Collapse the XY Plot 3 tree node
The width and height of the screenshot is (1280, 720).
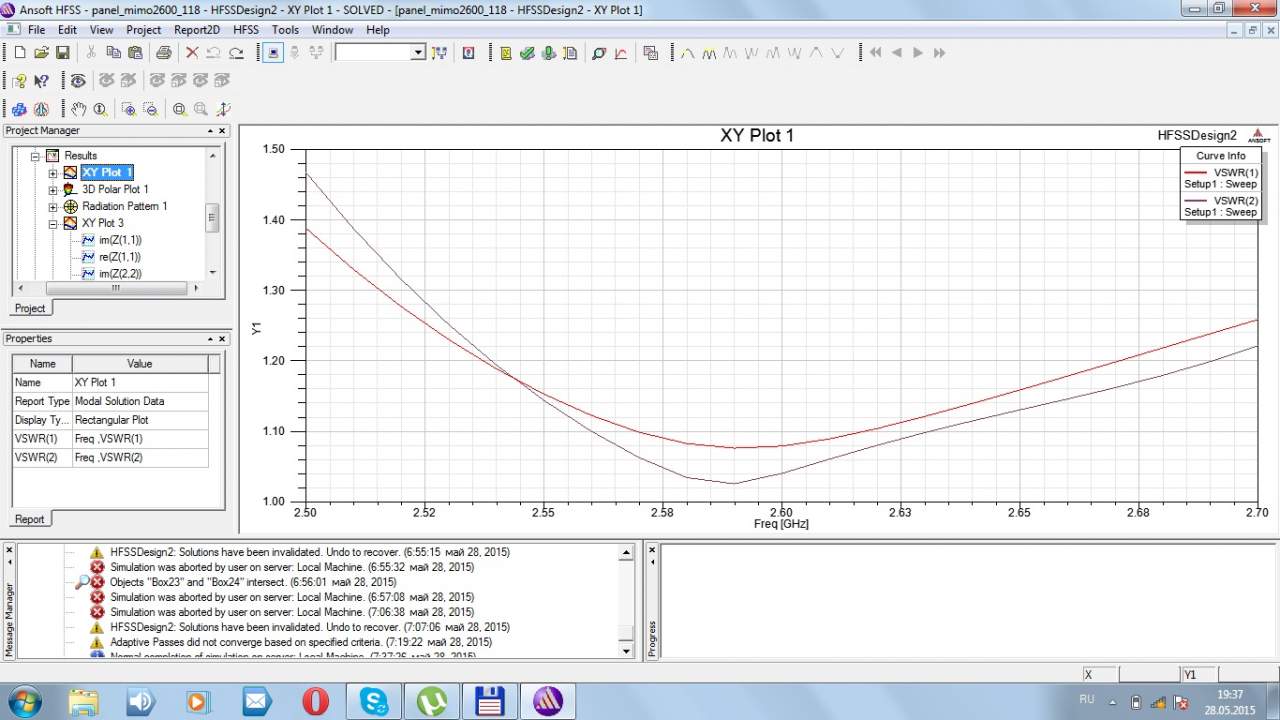coord(53,223)
